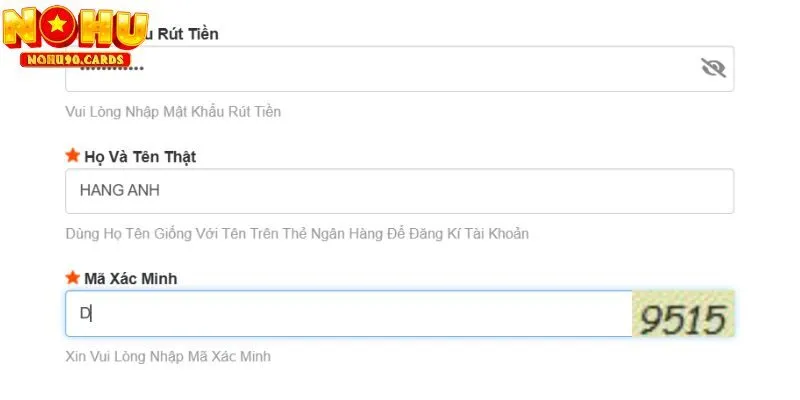Click the hint Vui Lòng Nhập Mật Khẩu Rút Tiền
800x400 pixels.
(x=173, y=112)
